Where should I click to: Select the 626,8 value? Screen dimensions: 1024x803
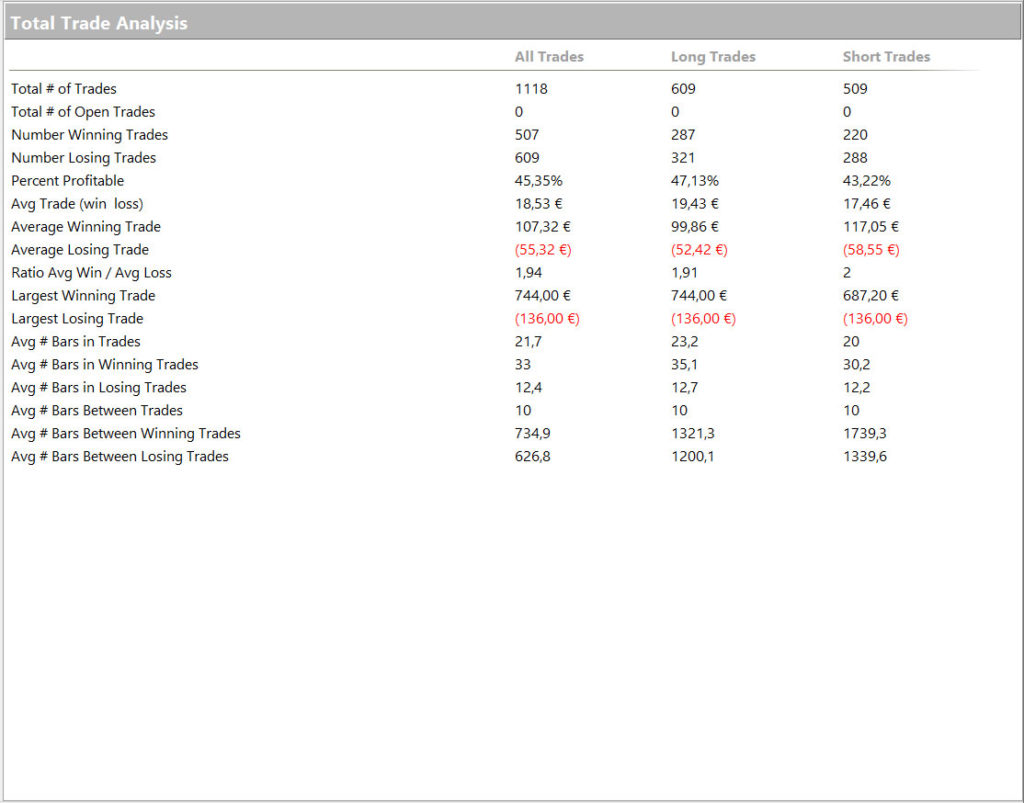[532, 456]
